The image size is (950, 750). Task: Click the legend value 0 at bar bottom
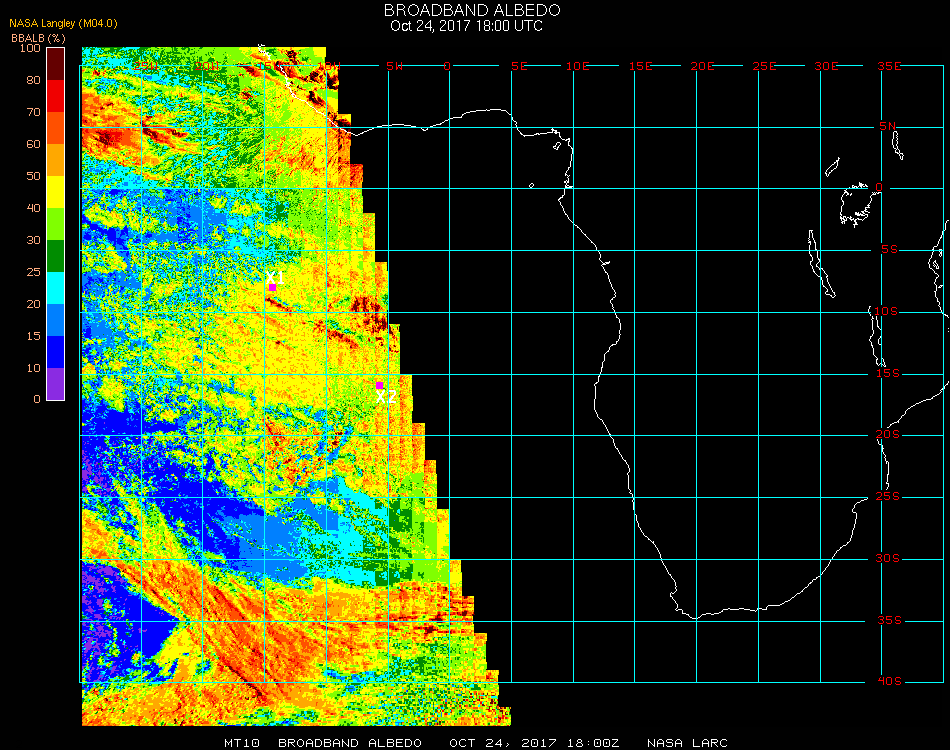click(x=37, y=399)
